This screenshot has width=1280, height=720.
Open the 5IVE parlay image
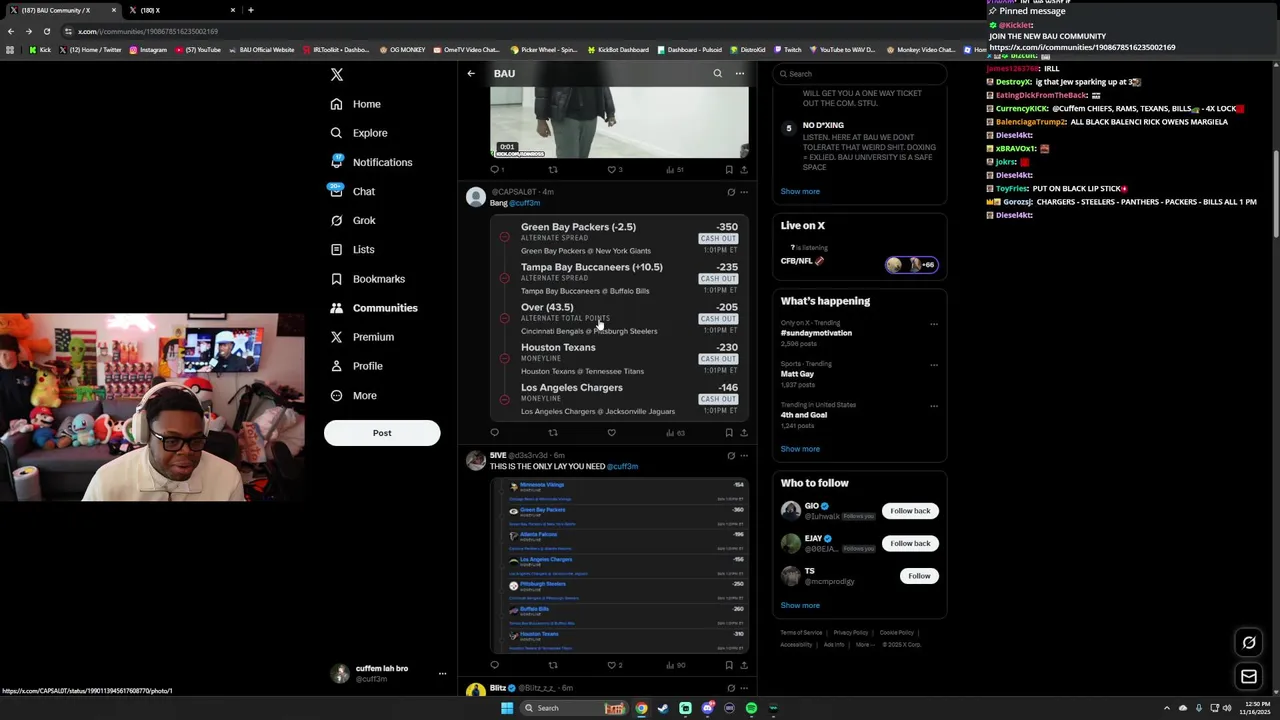[x=619, y=566]
